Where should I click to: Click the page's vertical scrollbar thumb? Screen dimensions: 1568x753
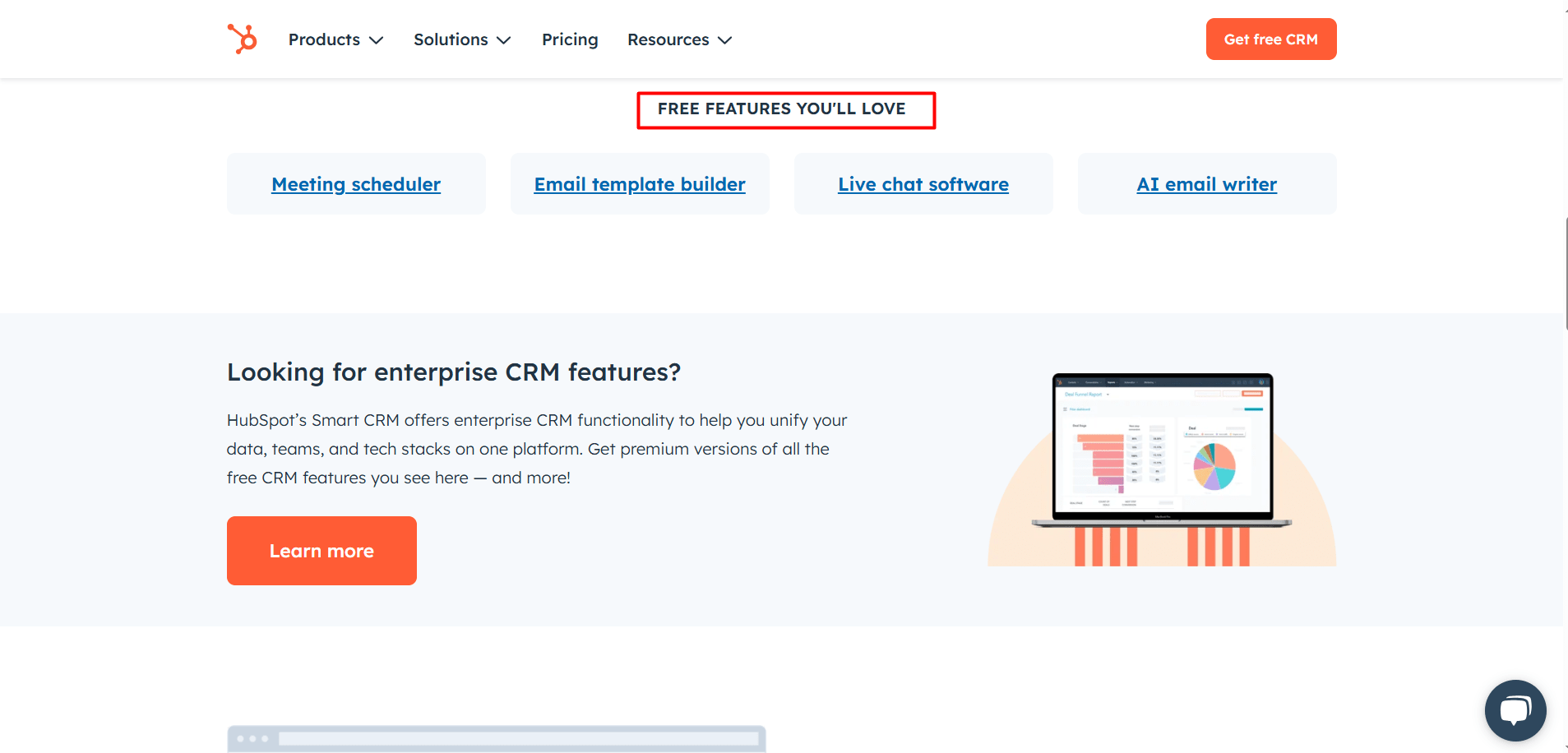click(1566, 273)
